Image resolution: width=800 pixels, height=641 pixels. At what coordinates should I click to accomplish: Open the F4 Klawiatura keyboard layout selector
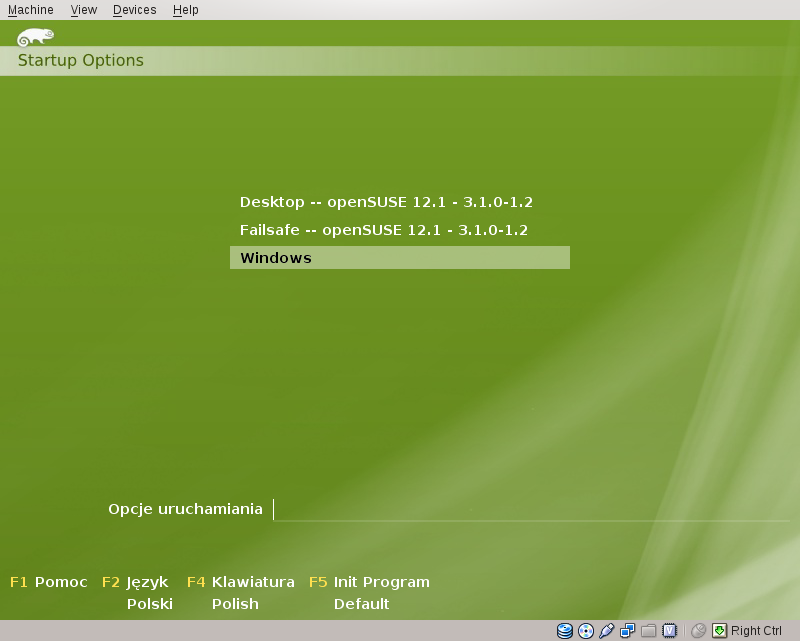pos(241,582)
